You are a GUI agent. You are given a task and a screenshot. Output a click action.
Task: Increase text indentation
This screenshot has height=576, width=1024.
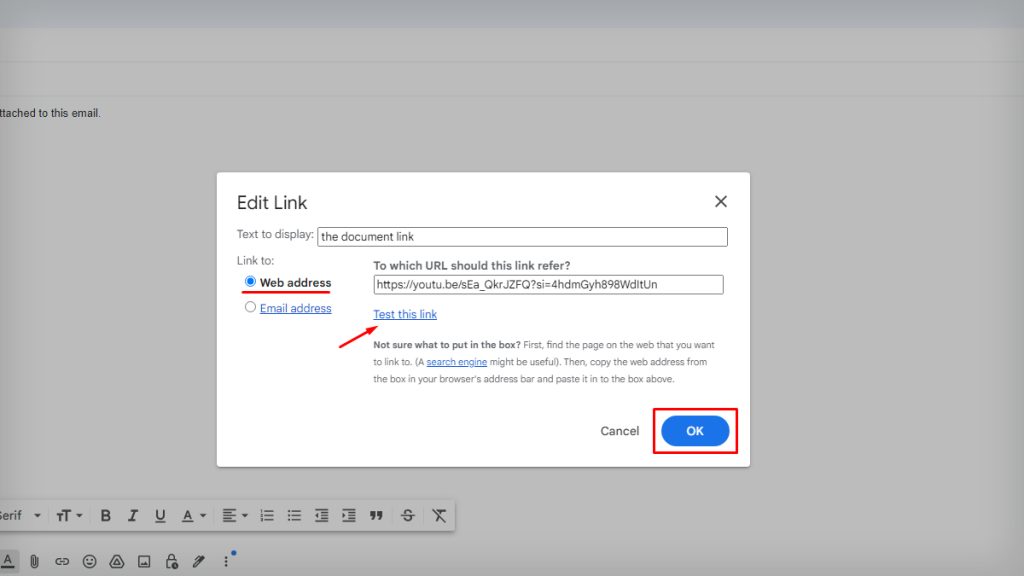tap(348, 515)
